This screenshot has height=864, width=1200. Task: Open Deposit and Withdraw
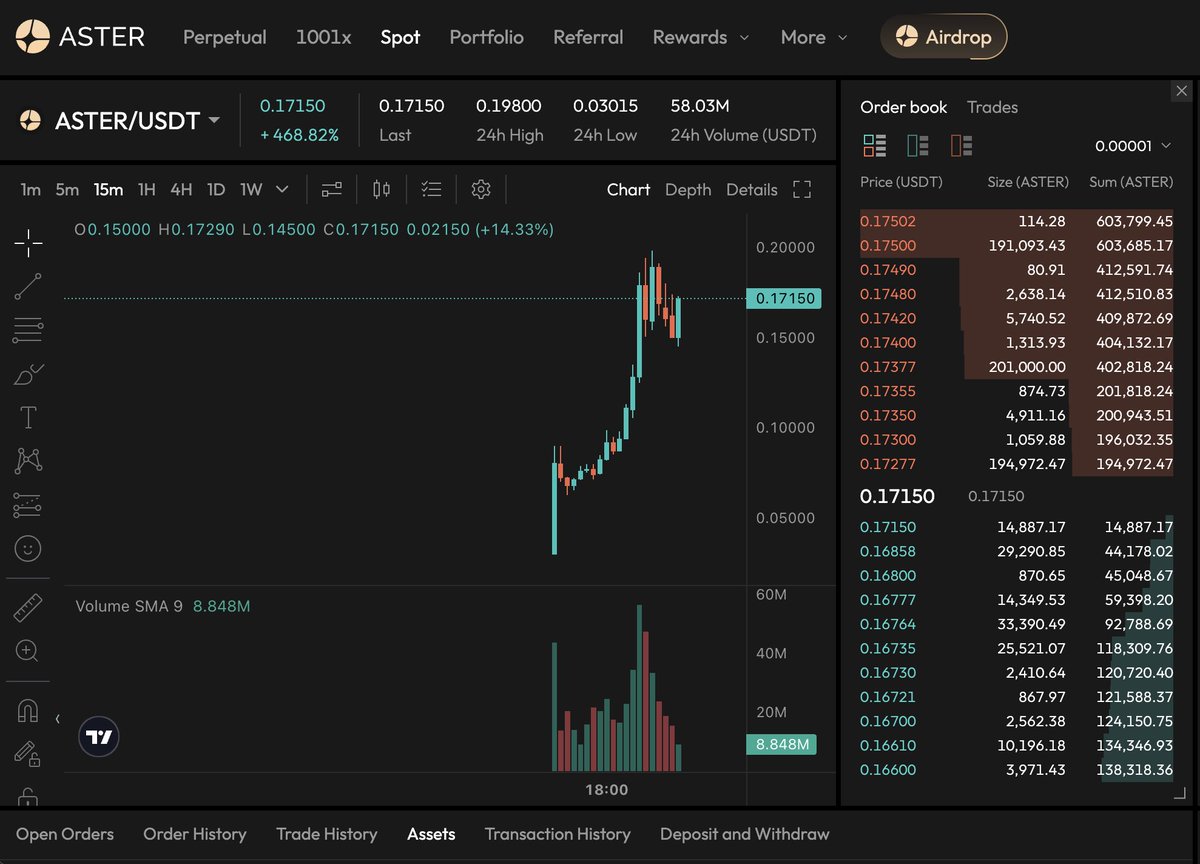[743, 834]
